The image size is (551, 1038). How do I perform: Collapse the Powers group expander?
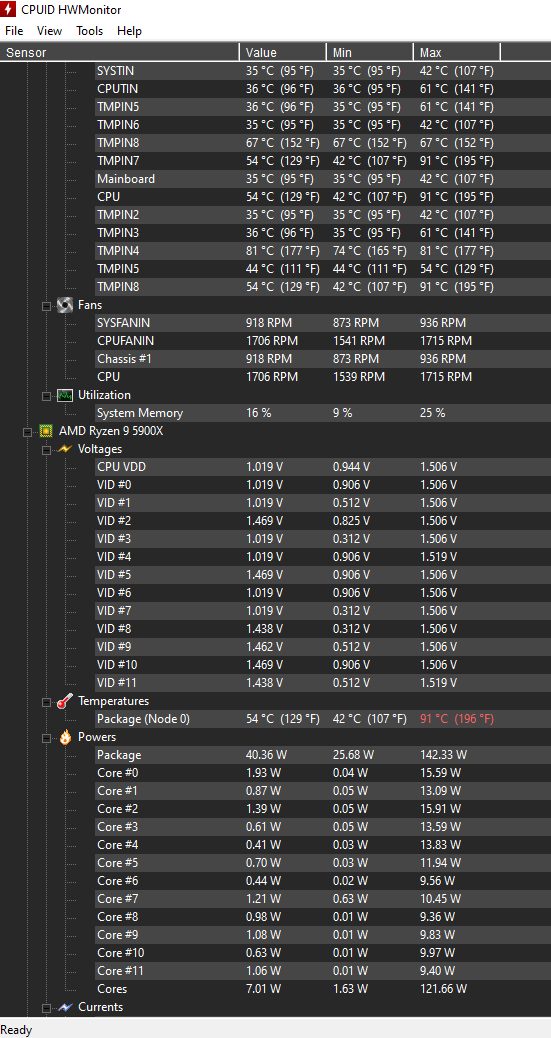(46, 737)
